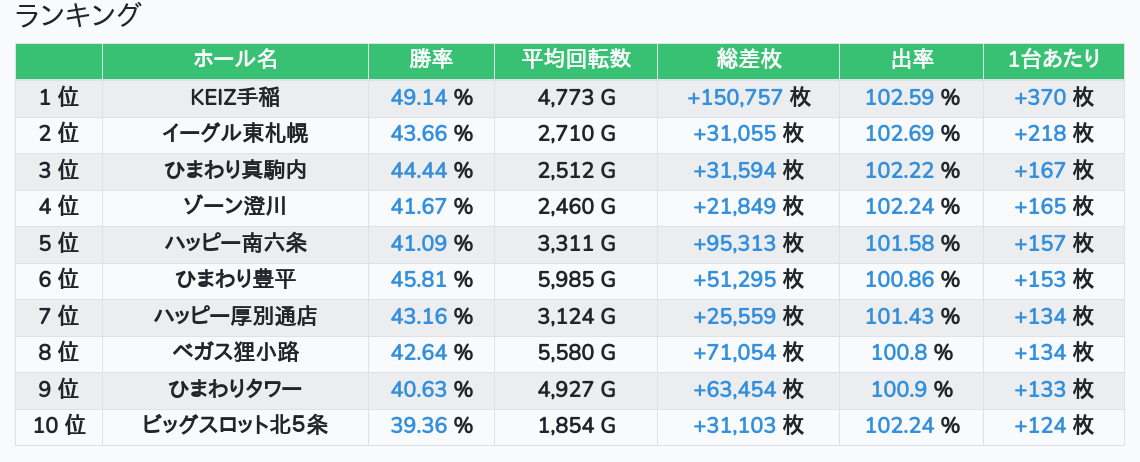
Task: Open the ハッピー南六条 hall entry
Action: tap(235, 243)
